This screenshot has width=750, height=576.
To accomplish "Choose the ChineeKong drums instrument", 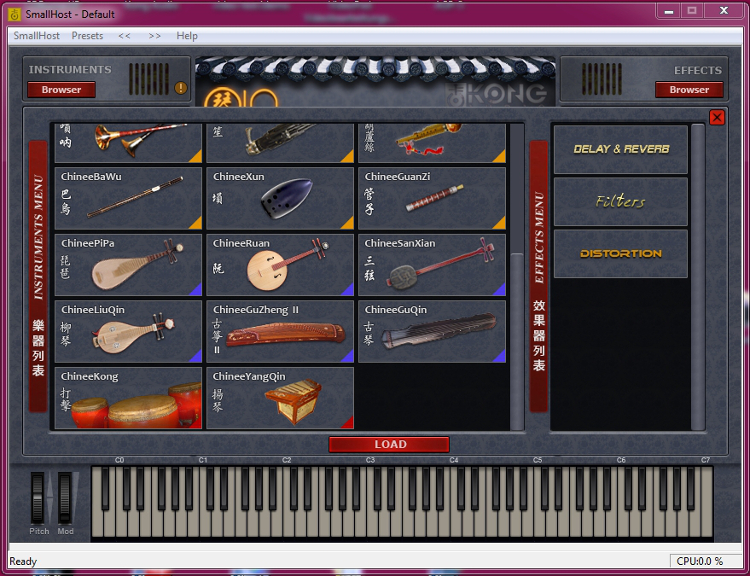I will (128, 398).
